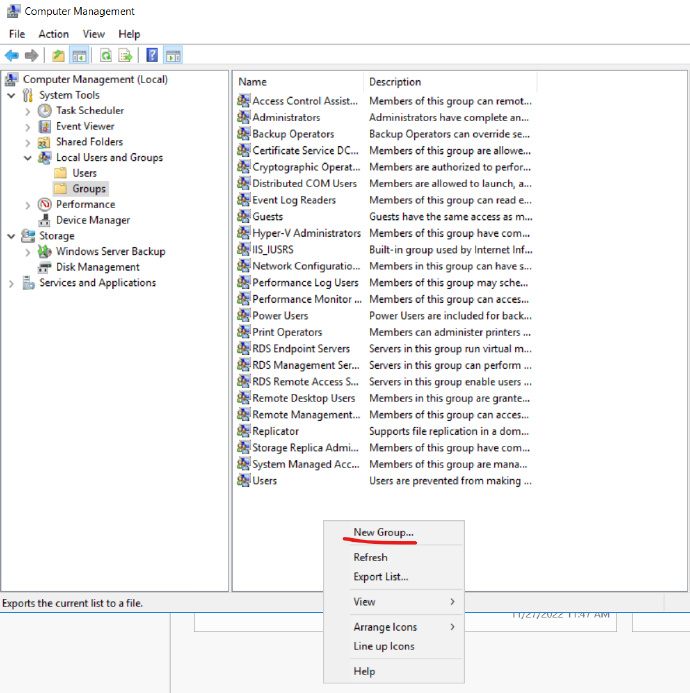Click the Replicator group icon
The image size is (690, 693).
244,431
